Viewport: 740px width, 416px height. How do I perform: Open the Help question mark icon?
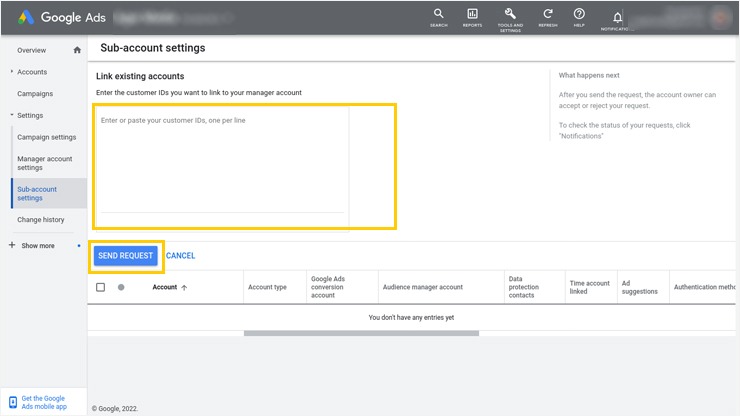click(579, 15)
